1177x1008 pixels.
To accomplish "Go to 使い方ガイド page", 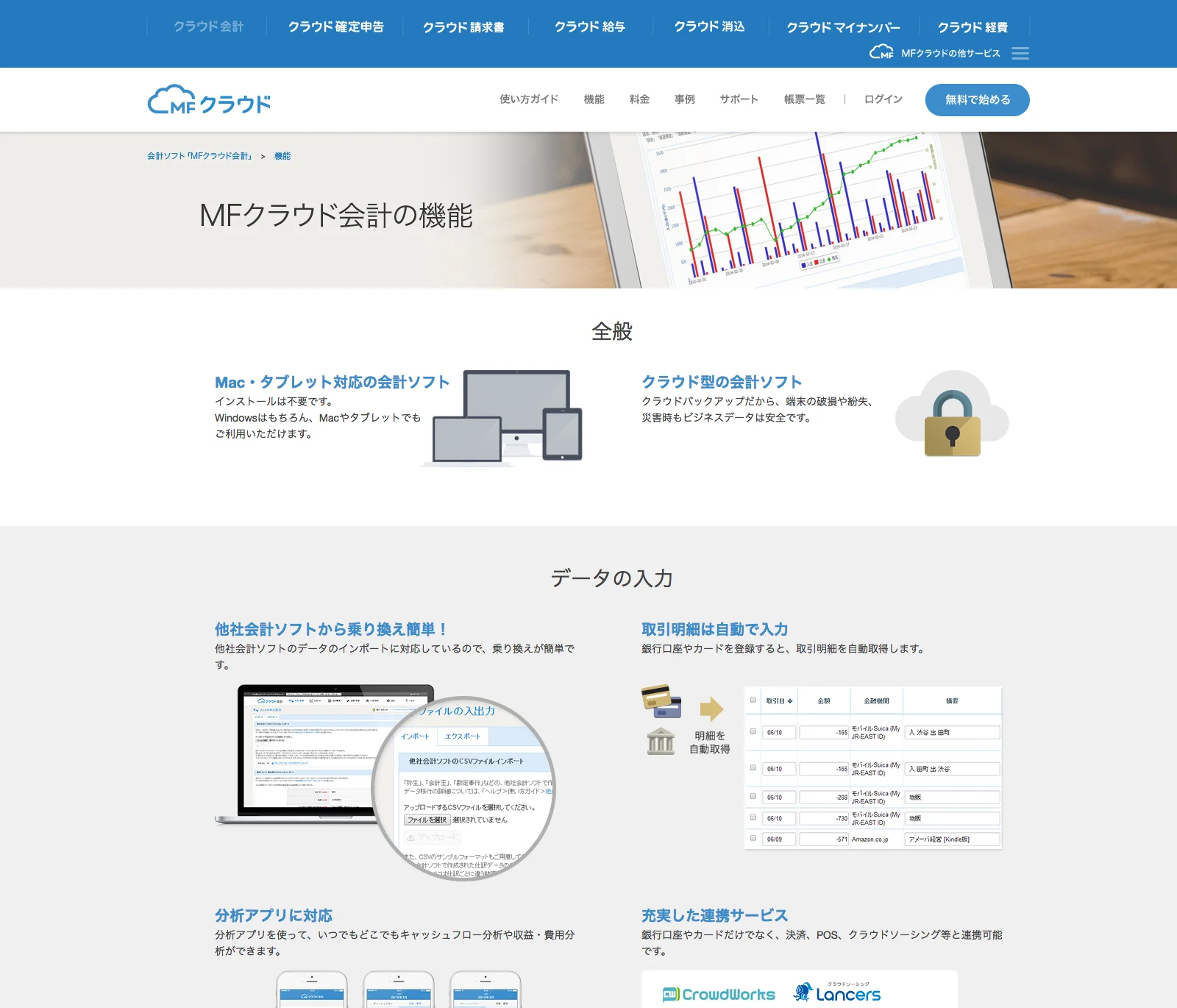I will point(529,99).
